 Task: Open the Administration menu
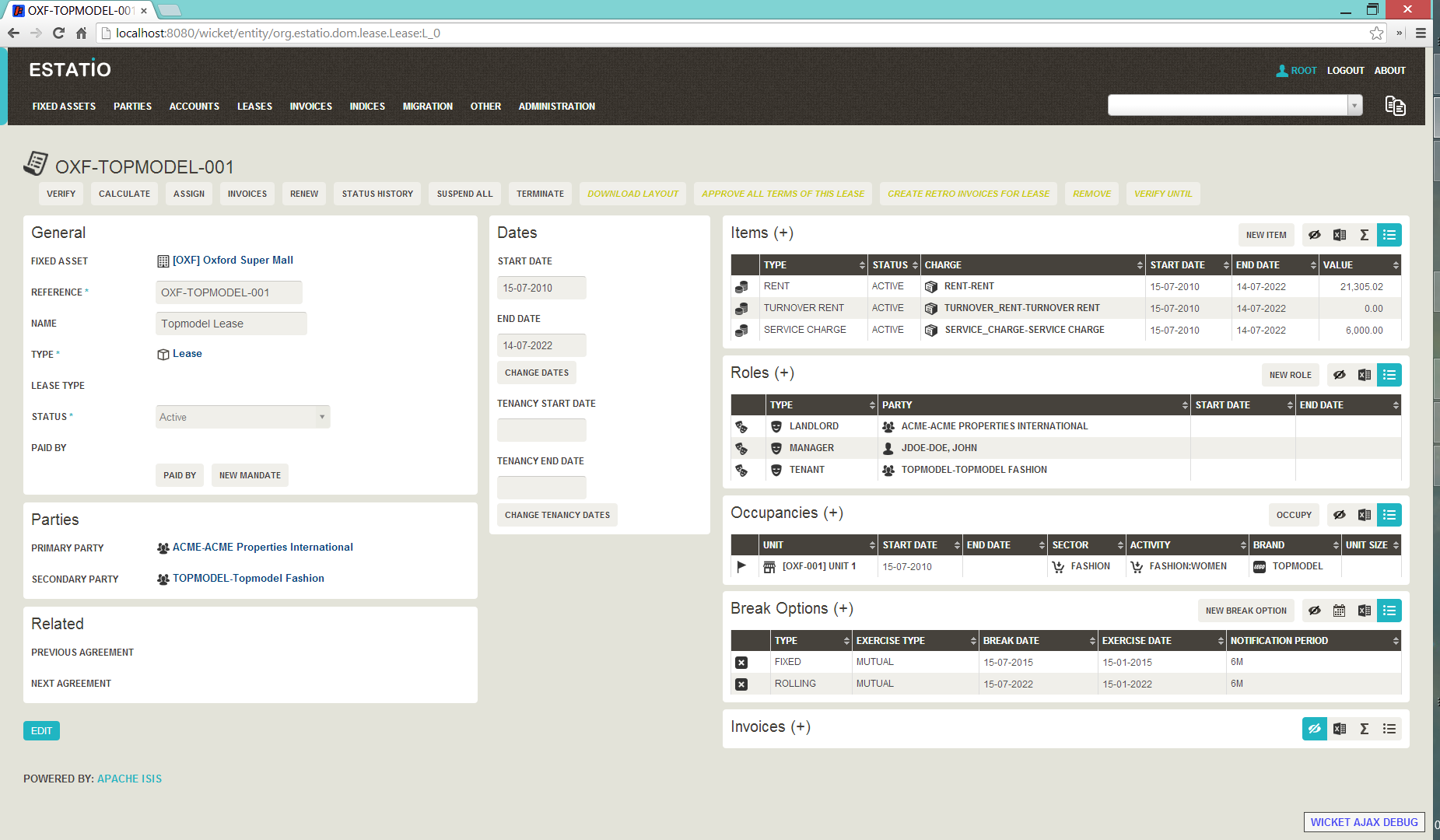pyautogui.click(x=556, y=107)
